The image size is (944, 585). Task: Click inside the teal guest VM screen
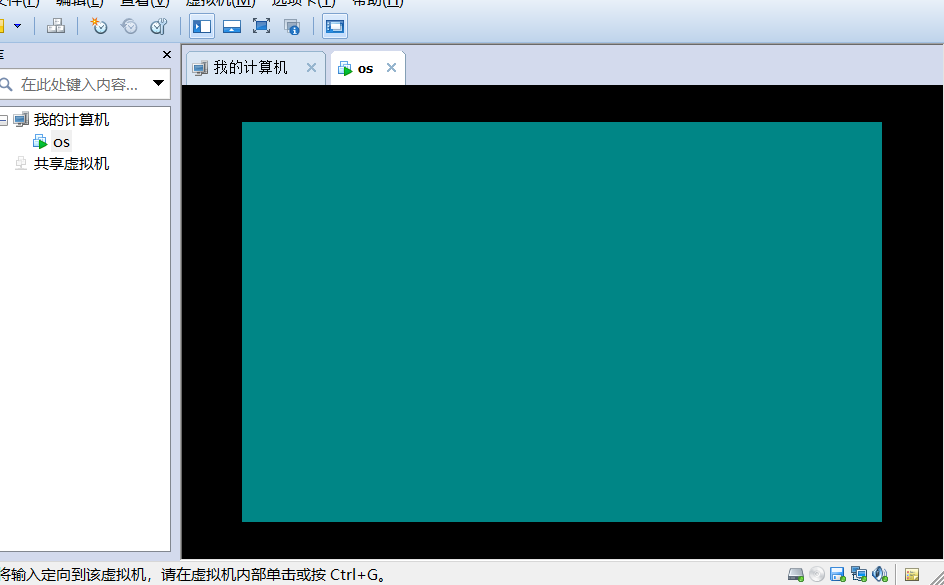pos(562,322)
